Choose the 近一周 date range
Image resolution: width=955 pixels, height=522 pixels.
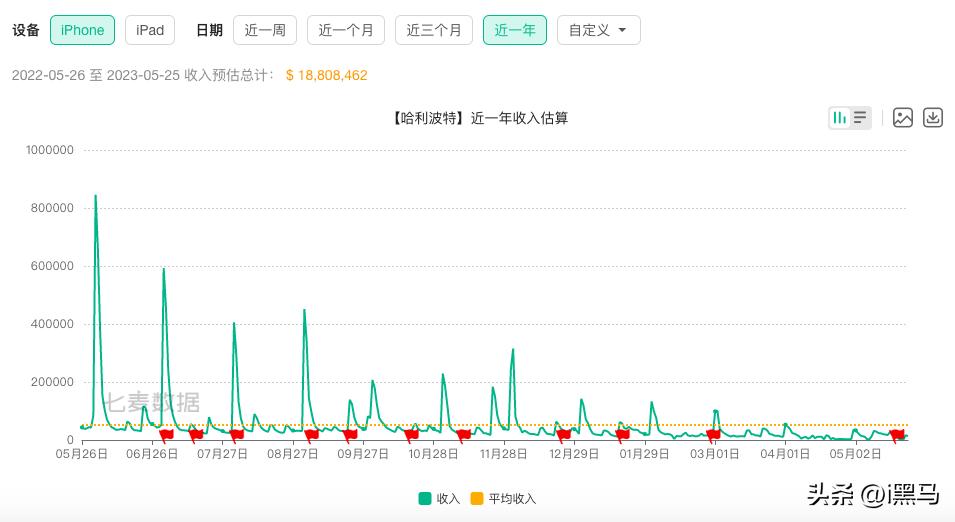pos(265,30)
